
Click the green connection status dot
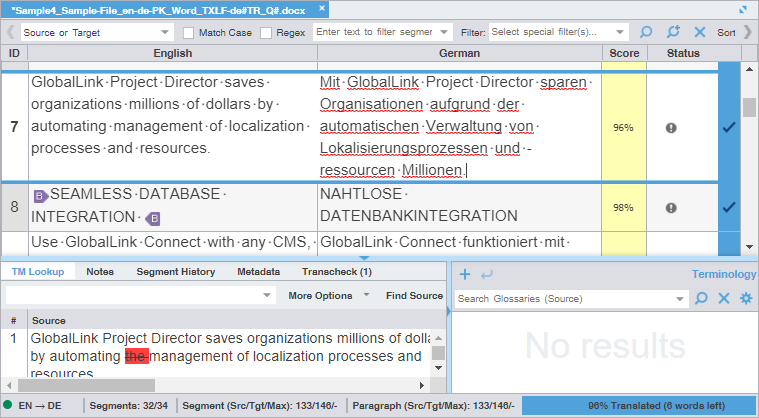pos(8,404)
